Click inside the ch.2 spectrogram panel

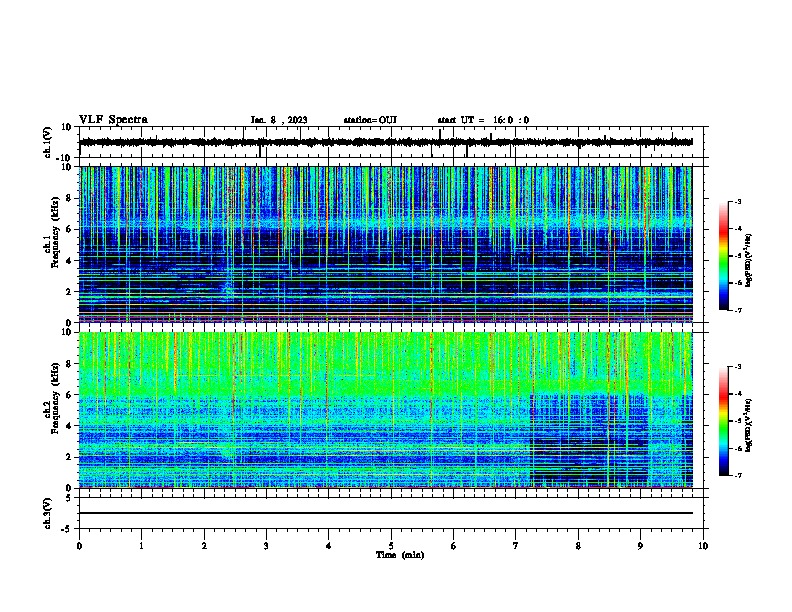coord(386,410)
